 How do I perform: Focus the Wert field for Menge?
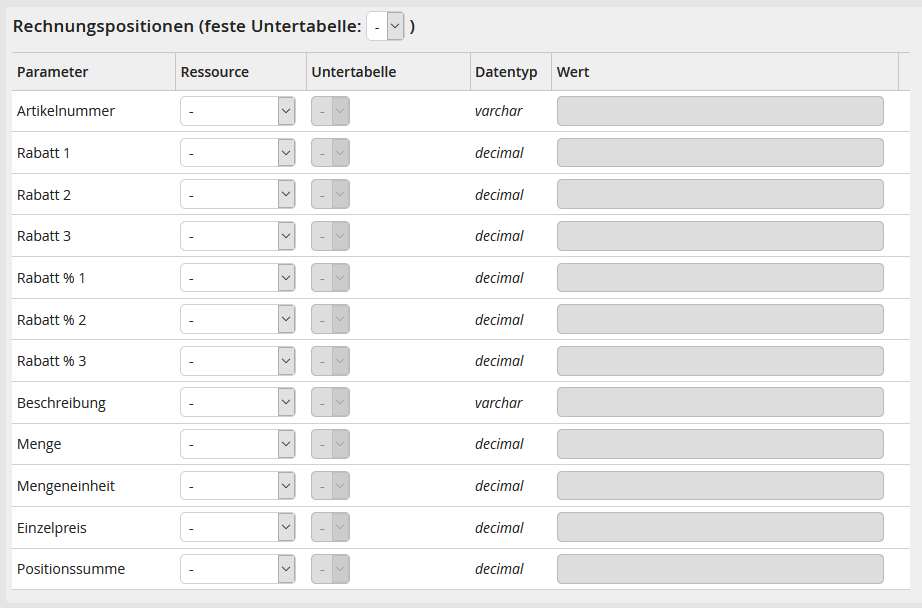(x=720, y=444)
